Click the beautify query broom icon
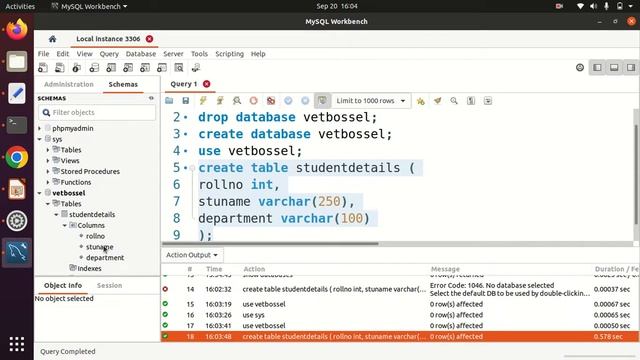 pos(438,101)
